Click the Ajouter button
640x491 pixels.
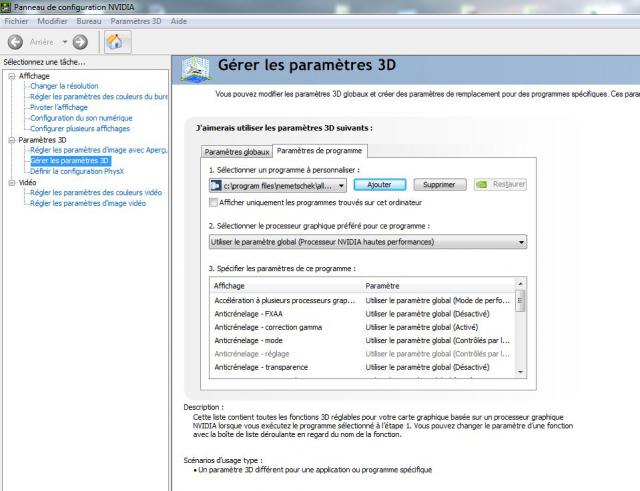[380, 184]
